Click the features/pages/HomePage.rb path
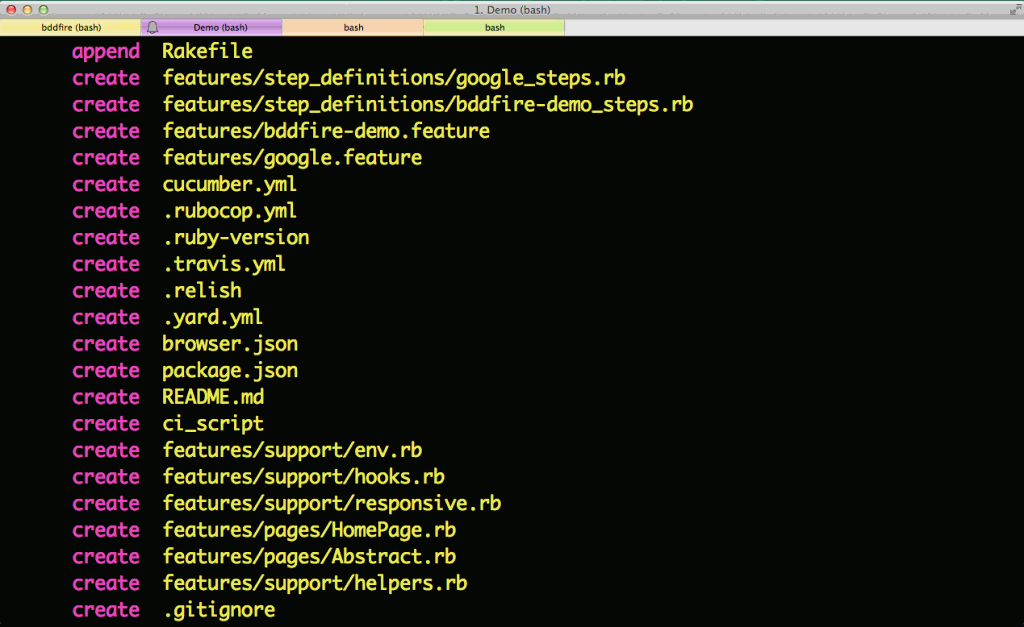Viewport: 1024px width, 627px height. click(x=309, y=531)
